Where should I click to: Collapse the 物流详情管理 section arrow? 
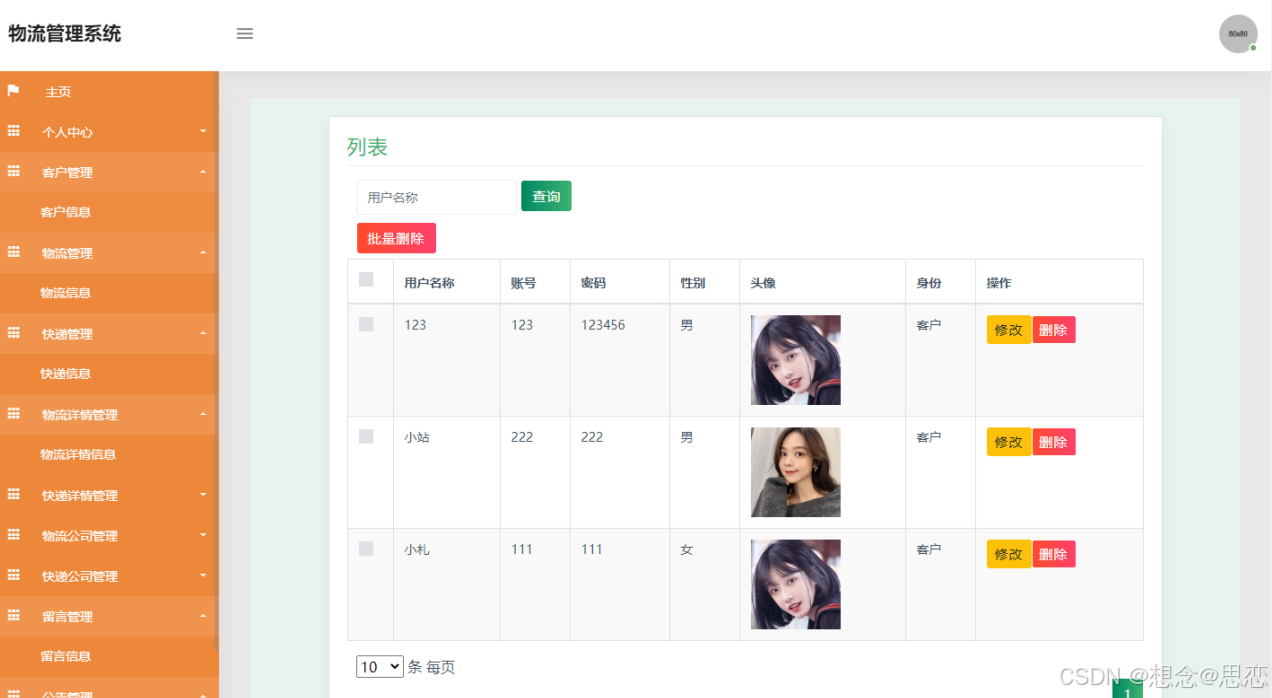(x=203, y=414)
